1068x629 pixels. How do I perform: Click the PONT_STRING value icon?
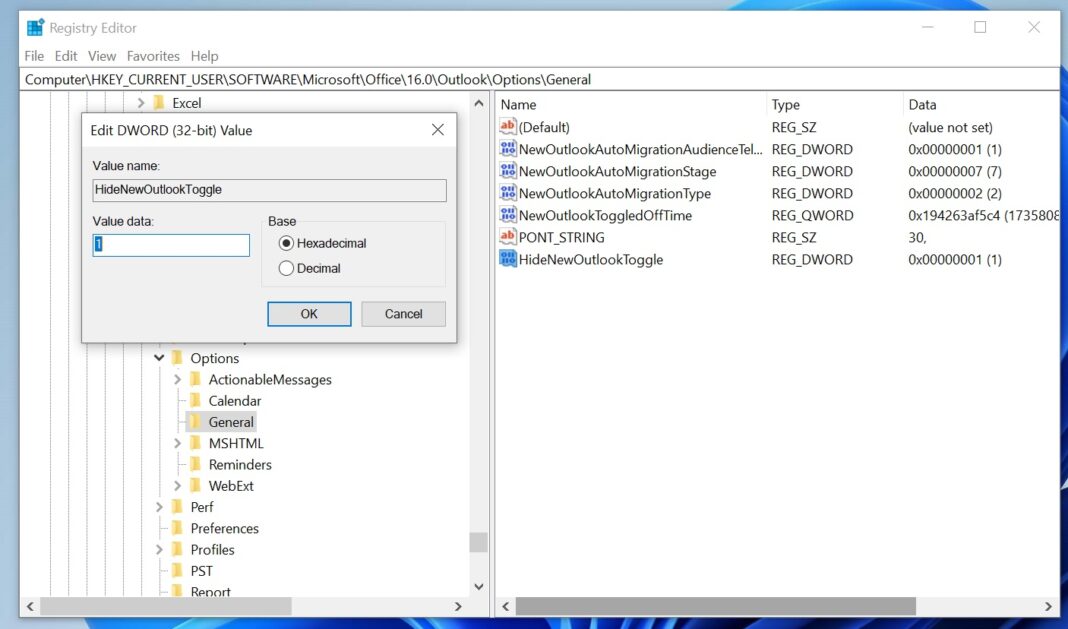click(506, 237)
